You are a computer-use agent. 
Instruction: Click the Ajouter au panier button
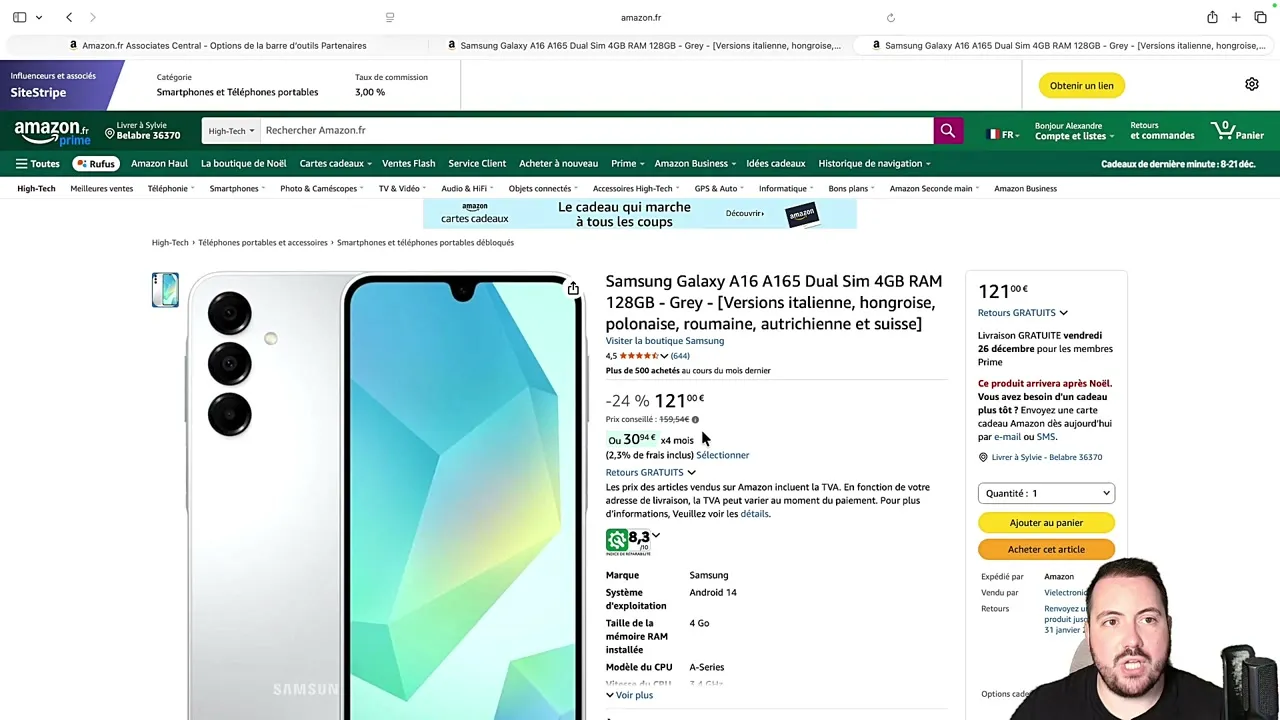click(1046, 522)
